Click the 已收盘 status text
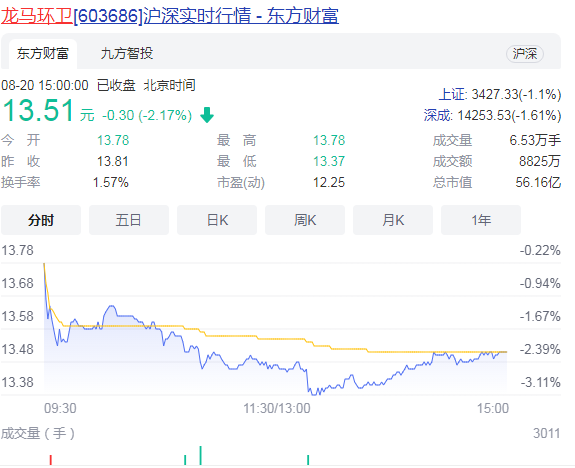This screenshot has width=575, height=468. coord(116,85)
